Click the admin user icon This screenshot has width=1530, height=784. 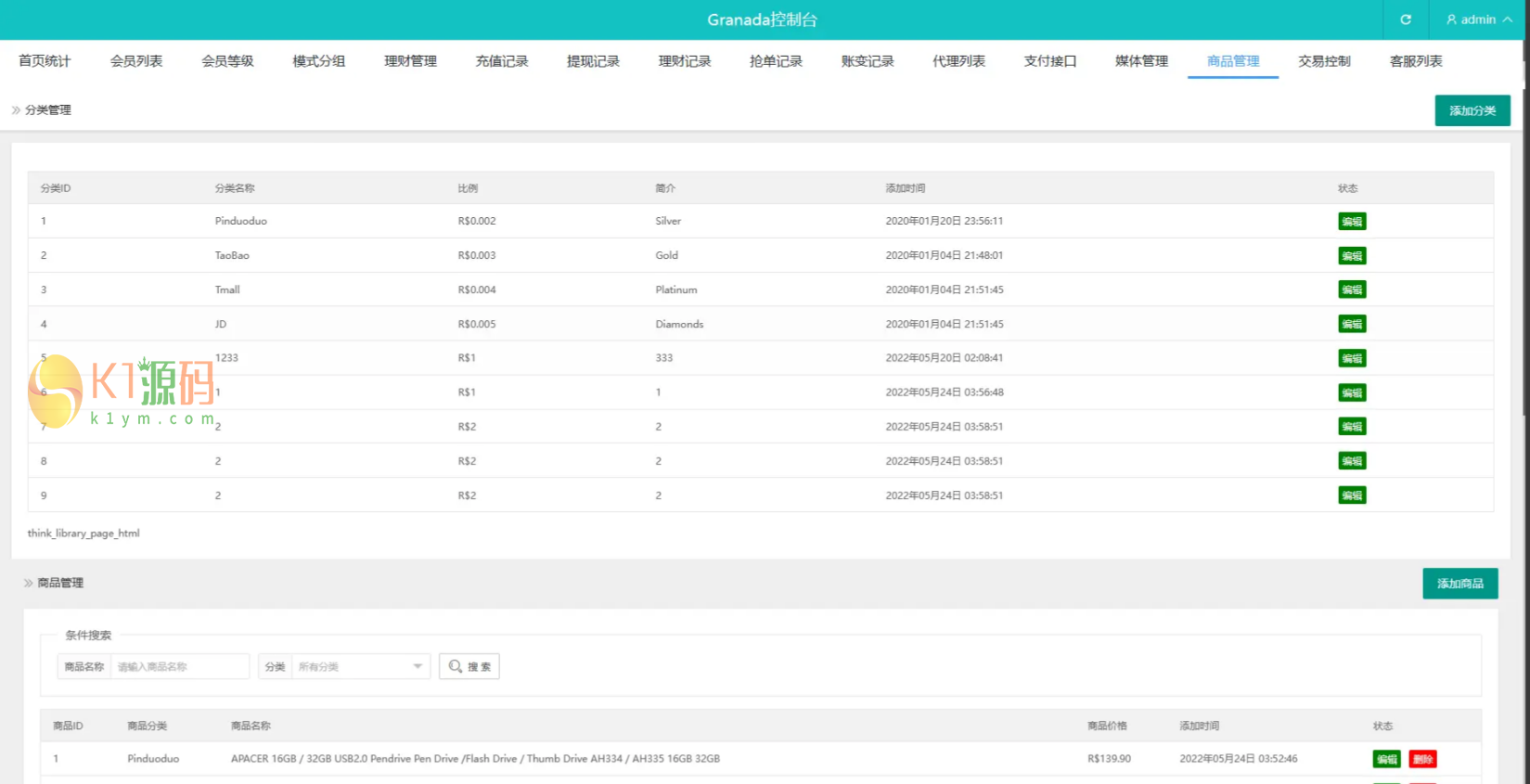click(1451, 19)
